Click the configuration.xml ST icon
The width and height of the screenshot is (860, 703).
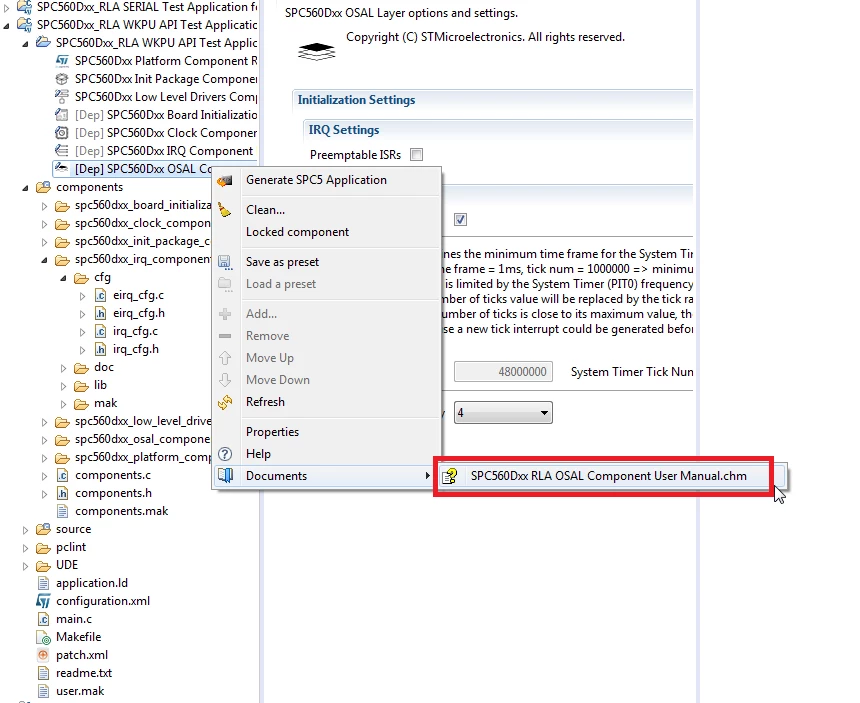point(43,601)
